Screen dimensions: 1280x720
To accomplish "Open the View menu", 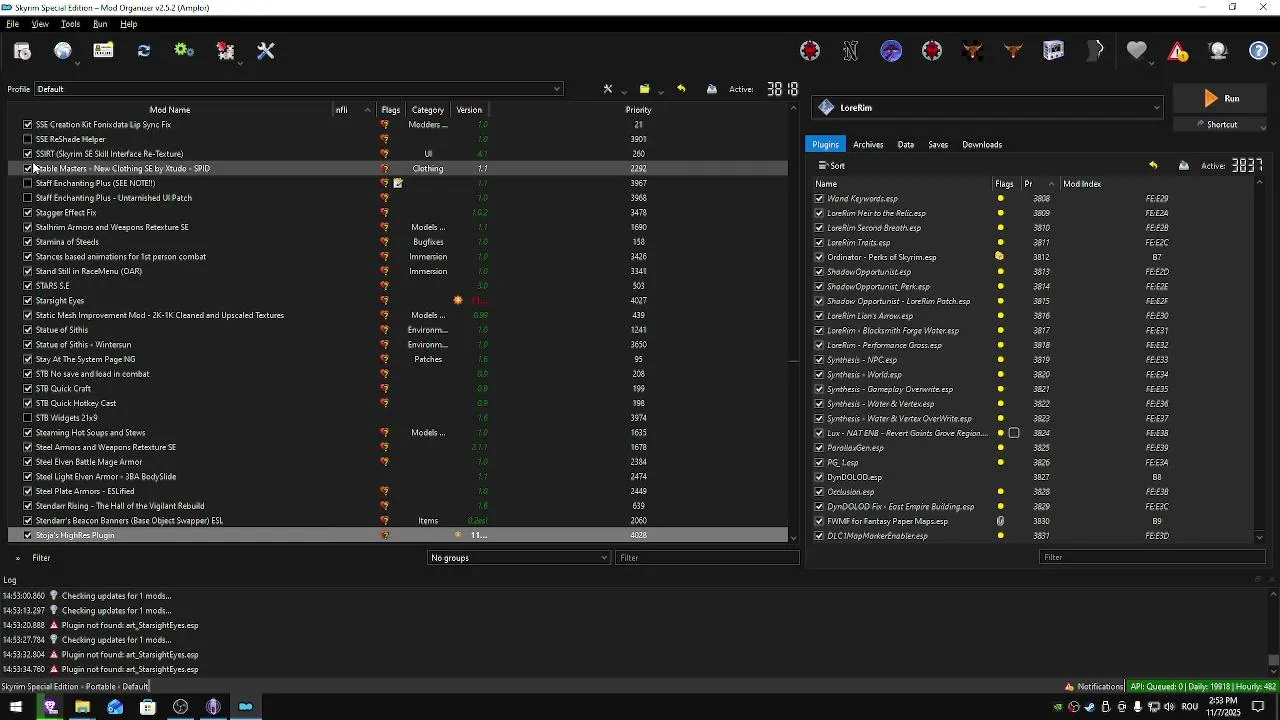I will tap(40, 24).
